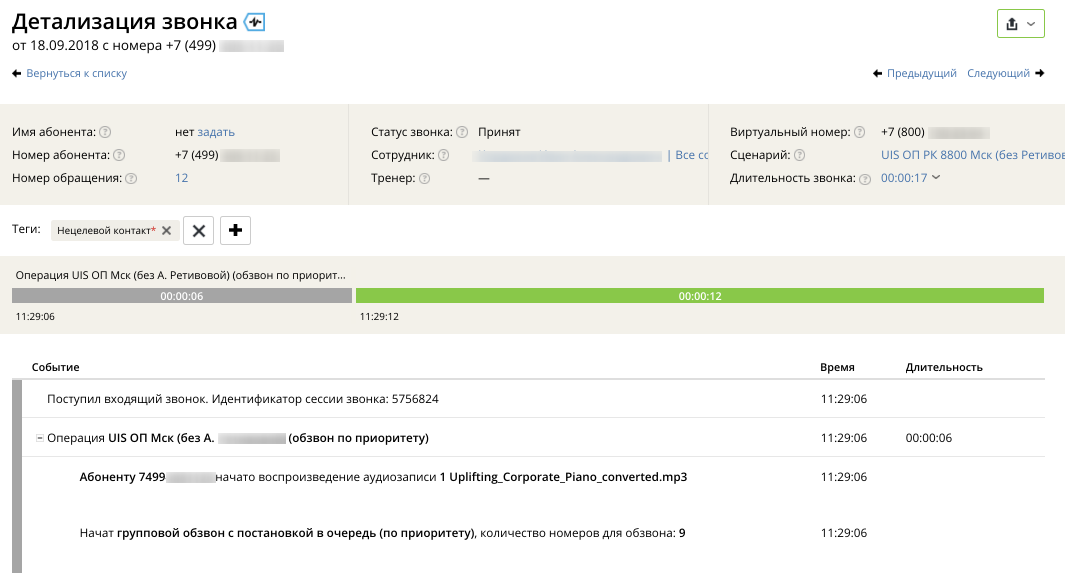Image resolution: width=1065 pixels, height=573 pixels.
Task: Remove the Нецелевой контакт tag
Action: [x=167, y=231]
